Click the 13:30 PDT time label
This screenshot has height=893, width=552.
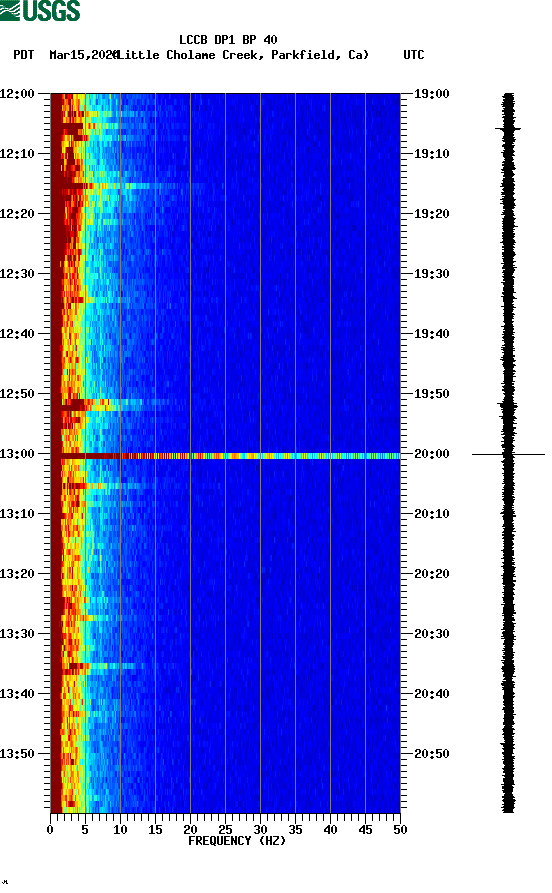click(18, 634)
